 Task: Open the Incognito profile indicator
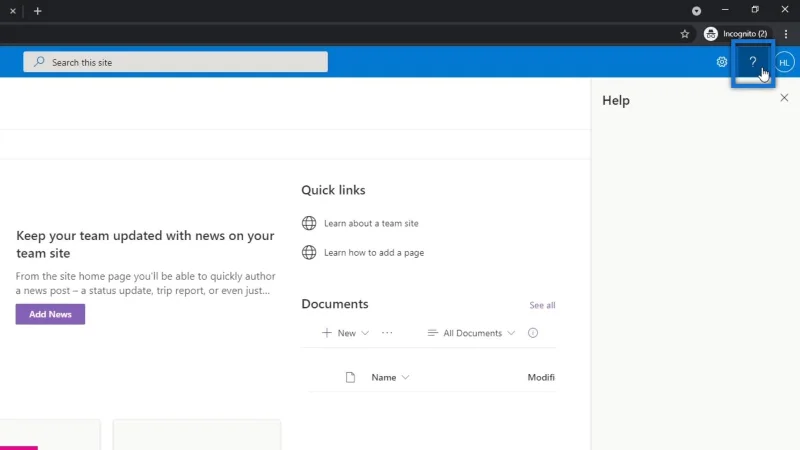(736, 34)
